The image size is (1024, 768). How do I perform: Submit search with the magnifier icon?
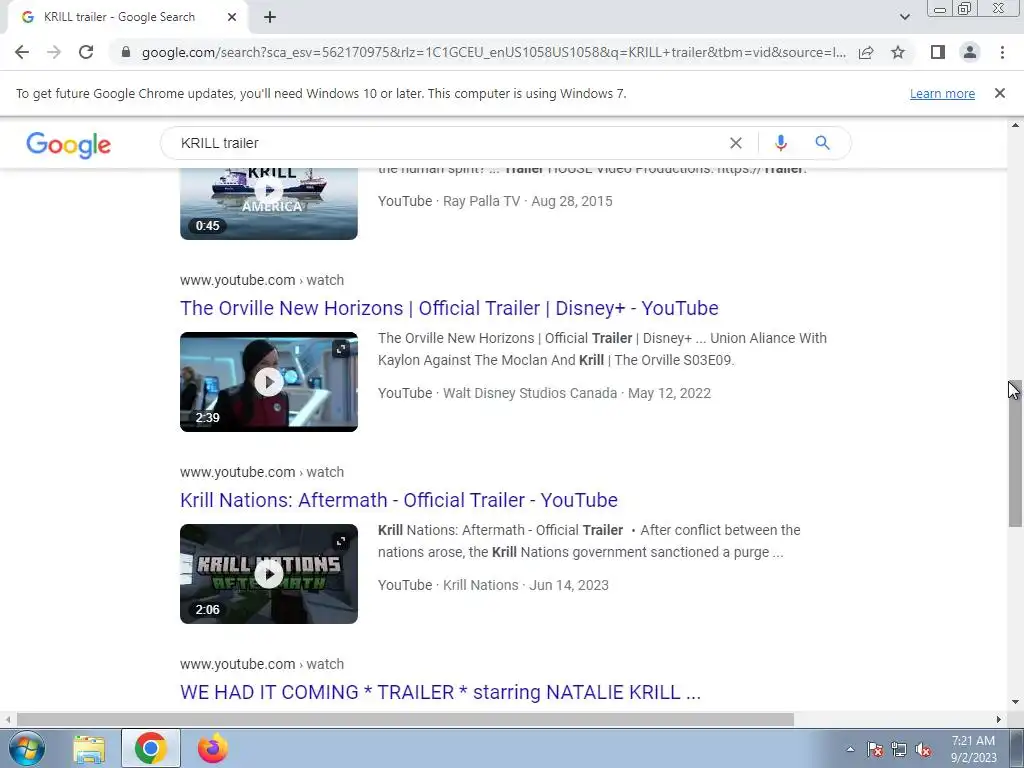click(x=822, y=143)
